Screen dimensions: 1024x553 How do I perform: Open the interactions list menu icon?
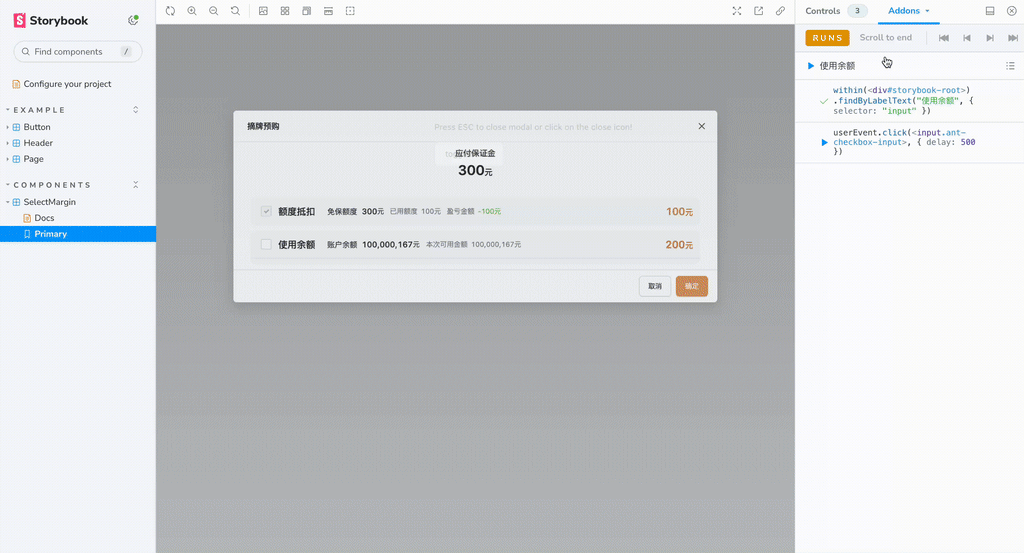(1010, 66)
